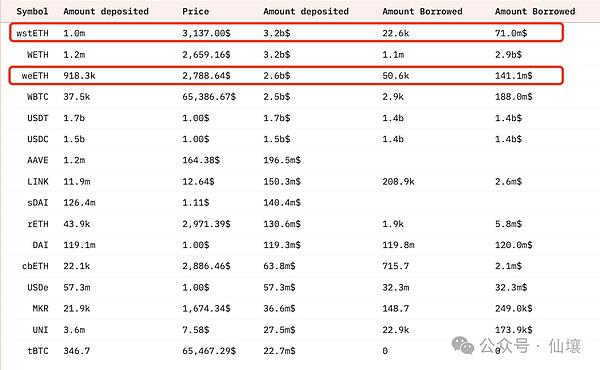Click the USDC deposited value 1.5b$
Viewport: 600px width, 370px height.
point(277,139)
